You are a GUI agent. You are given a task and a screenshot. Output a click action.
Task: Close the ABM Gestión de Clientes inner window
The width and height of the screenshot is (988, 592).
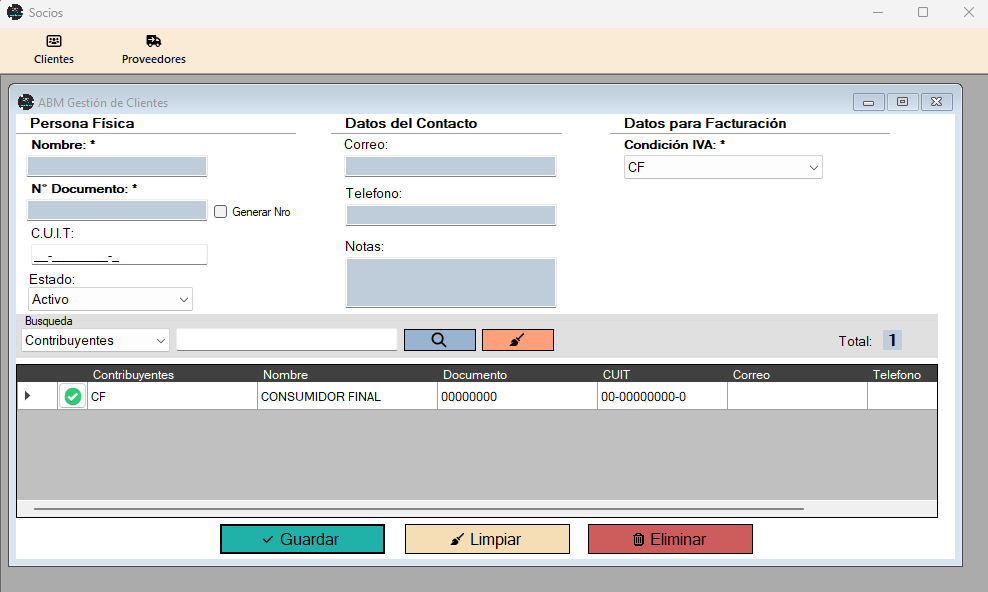coord(936,102)
